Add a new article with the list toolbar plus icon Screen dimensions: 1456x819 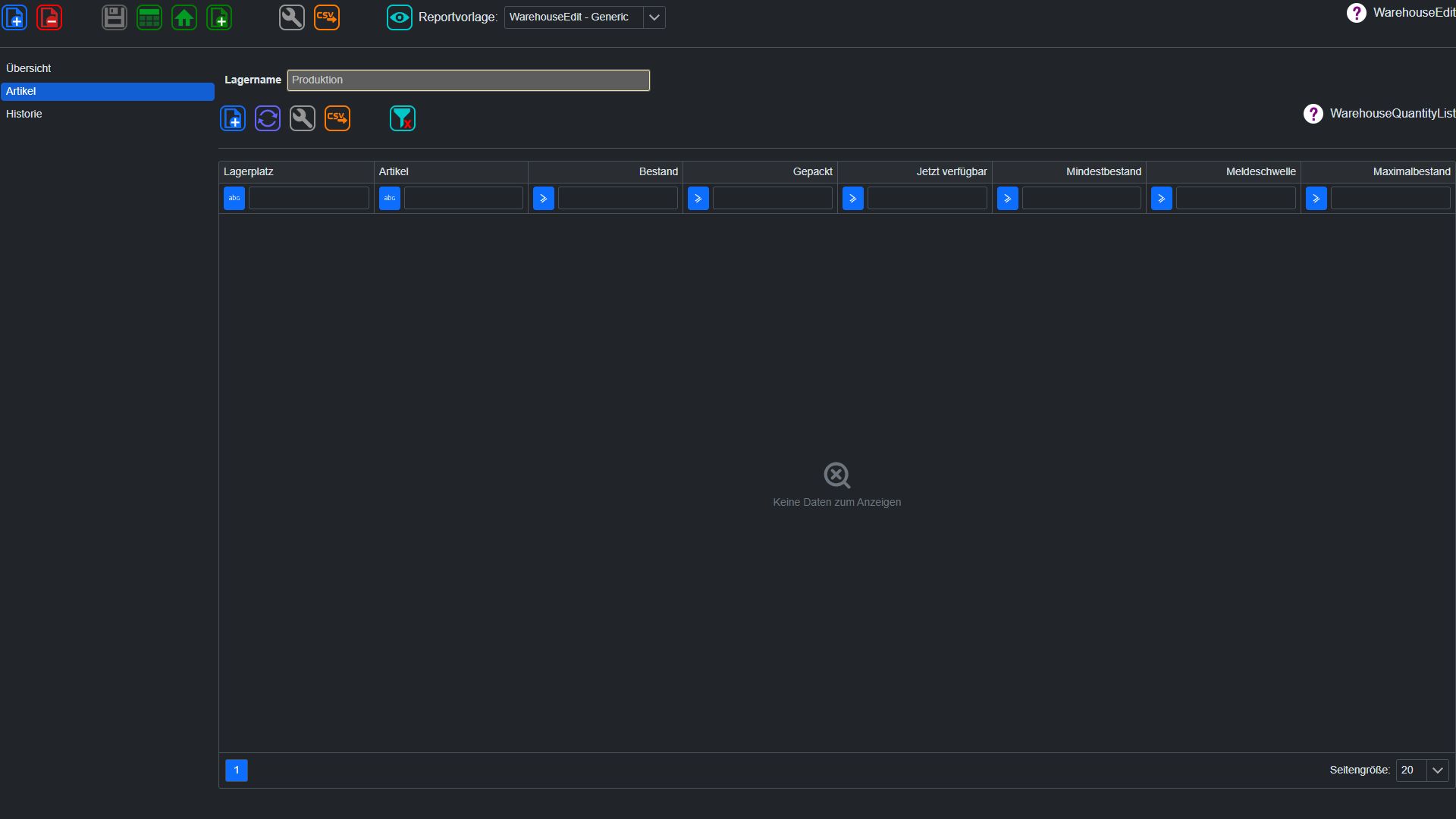coord(233,118)
